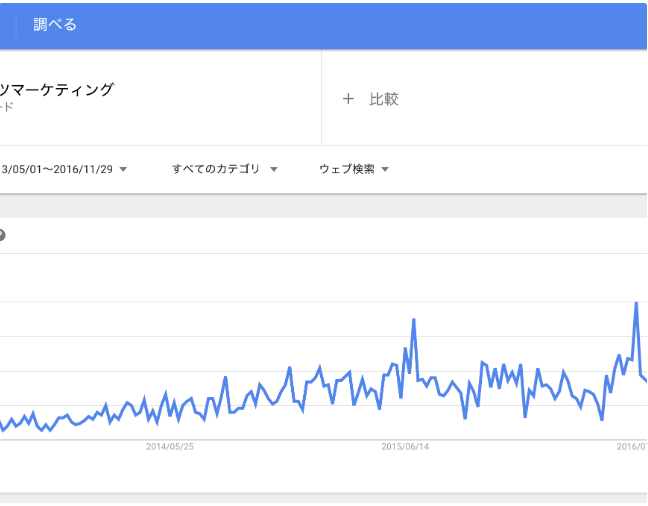
Task: Click the lowest dip near chart's right end
Action: 602,419
